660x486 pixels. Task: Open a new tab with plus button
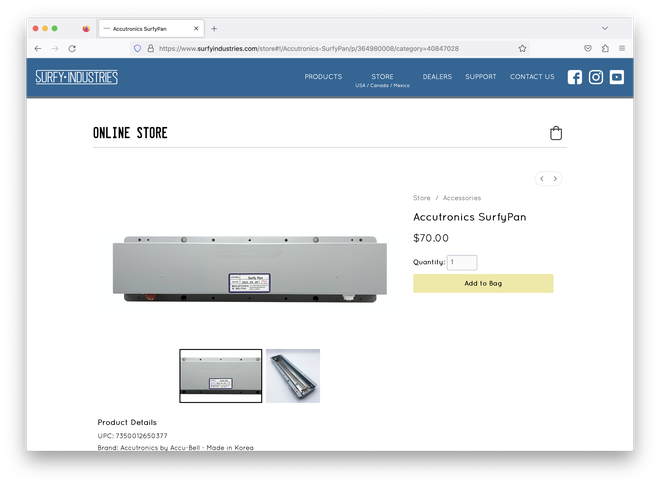tap(214, 29)
